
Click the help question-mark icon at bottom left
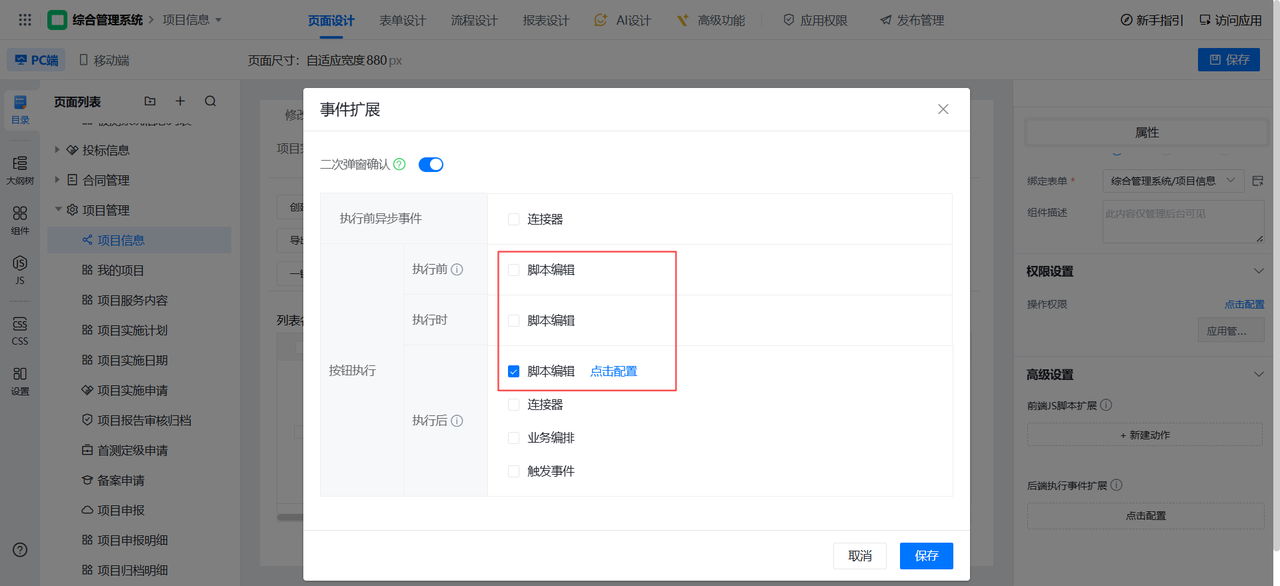tap(20, 550)
